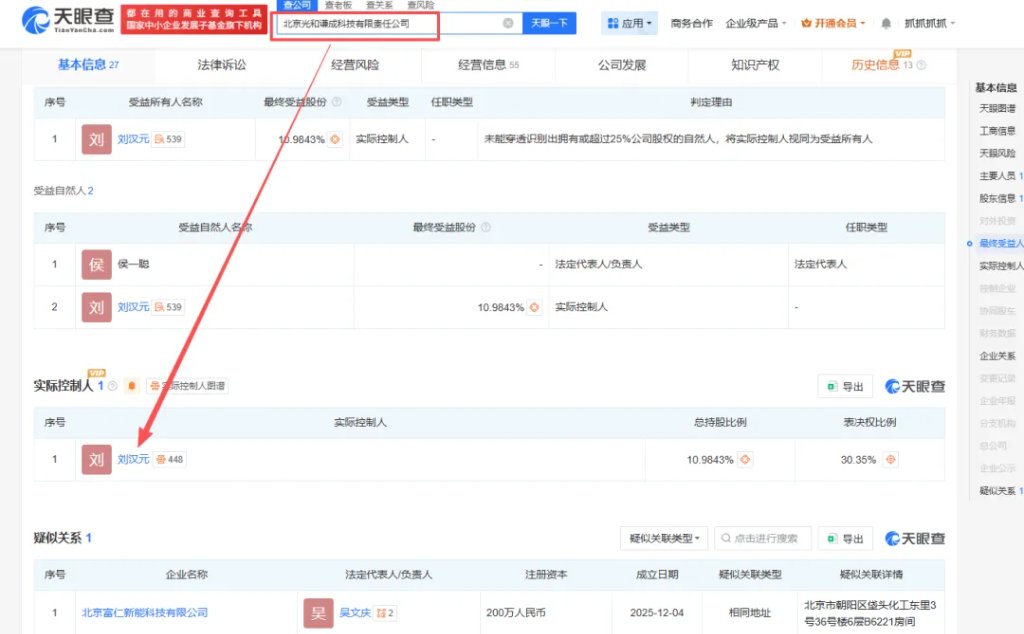Open the 北京富仁新能科技有限公司 company link
This screenshot has height=634, width=1024.
tap(145, 612)
